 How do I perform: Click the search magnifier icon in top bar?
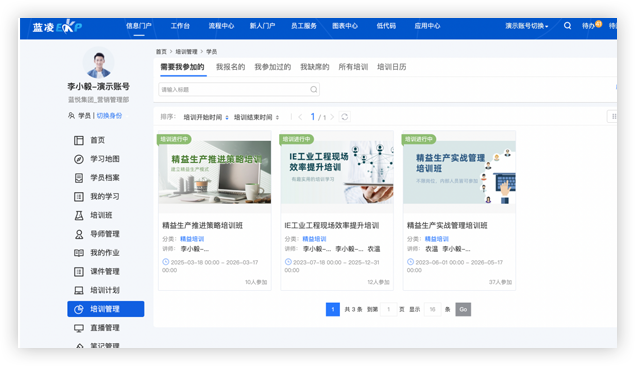[x=567, y=26]
